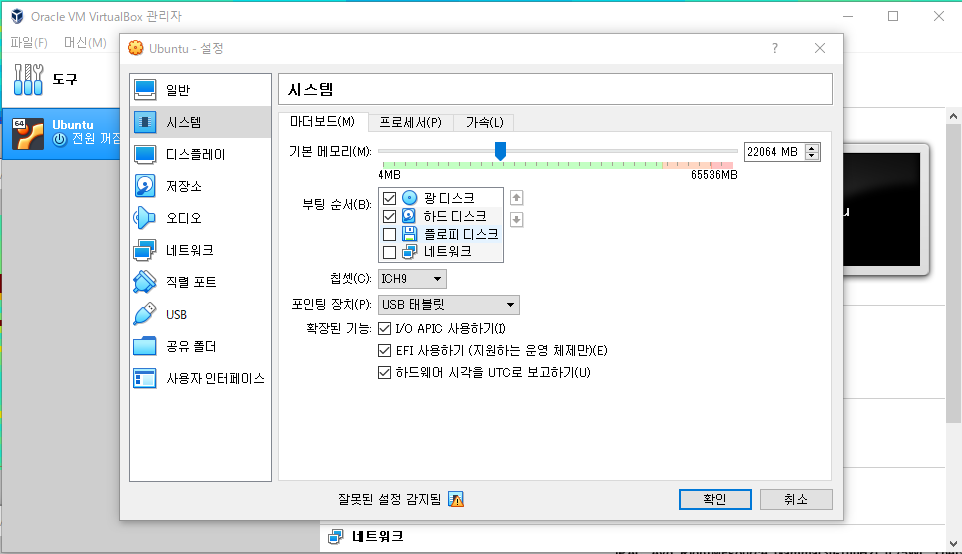This screenshot has width=962, height=554.
Task: Toggle EFI 사용하기 checkbox
Action: coord(385,350)
